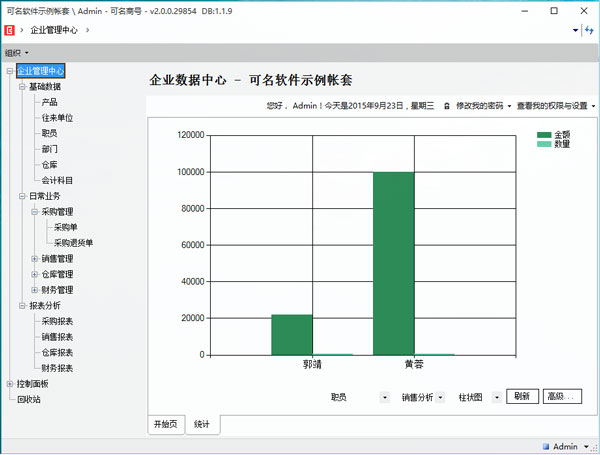
Task: Expand the 控制面板 tree node
Action: [9, 384]
